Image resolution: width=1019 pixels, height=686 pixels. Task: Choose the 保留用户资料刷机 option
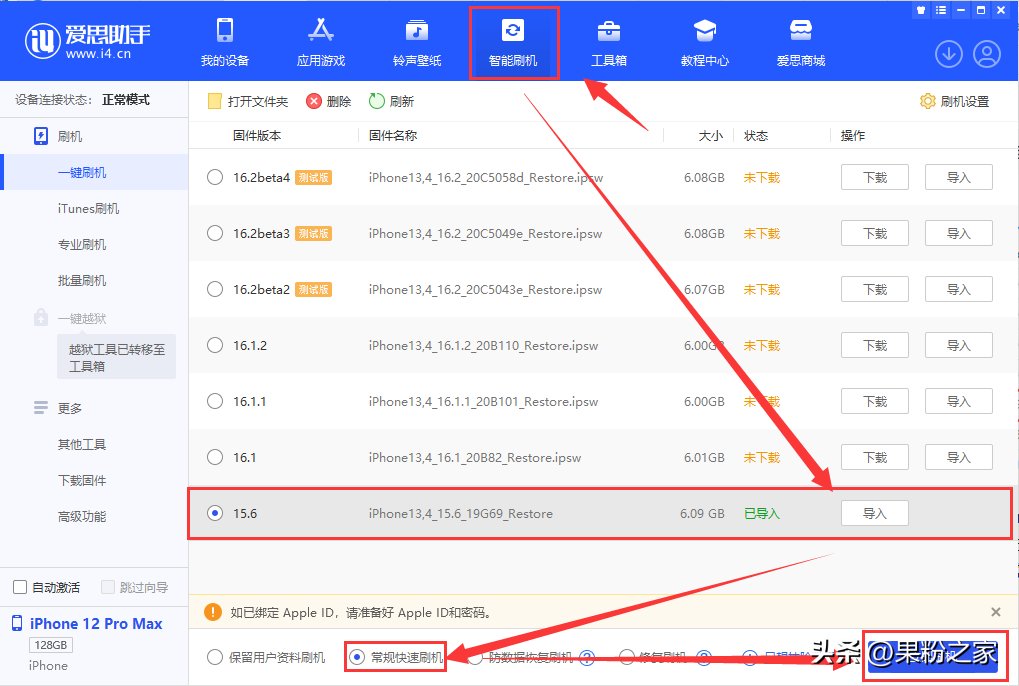(266, 657)
